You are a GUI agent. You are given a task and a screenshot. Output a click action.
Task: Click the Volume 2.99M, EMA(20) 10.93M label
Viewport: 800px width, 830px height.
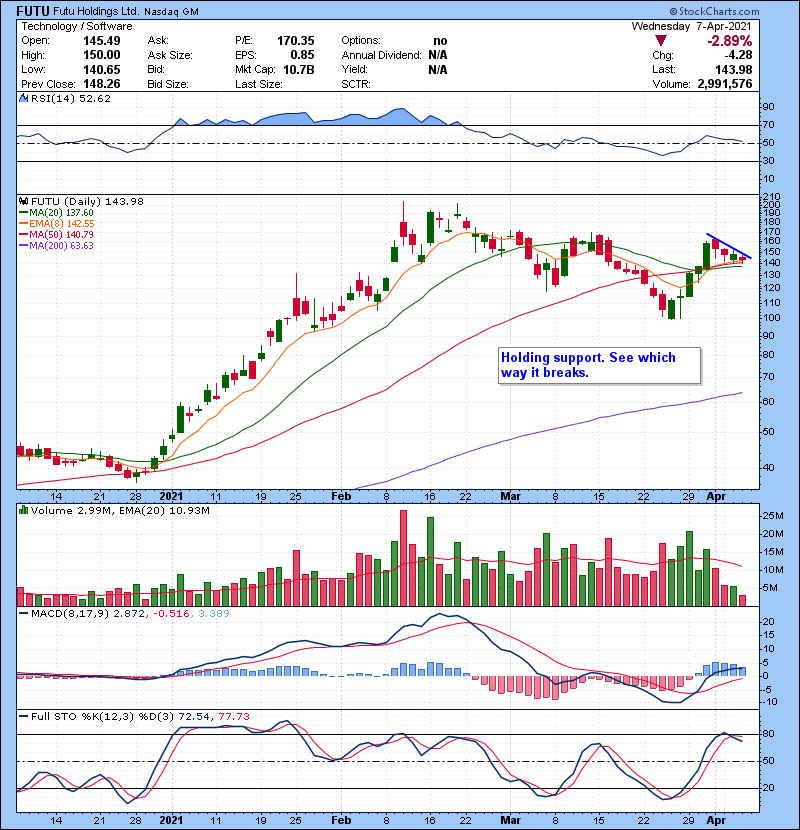point(120,511)
